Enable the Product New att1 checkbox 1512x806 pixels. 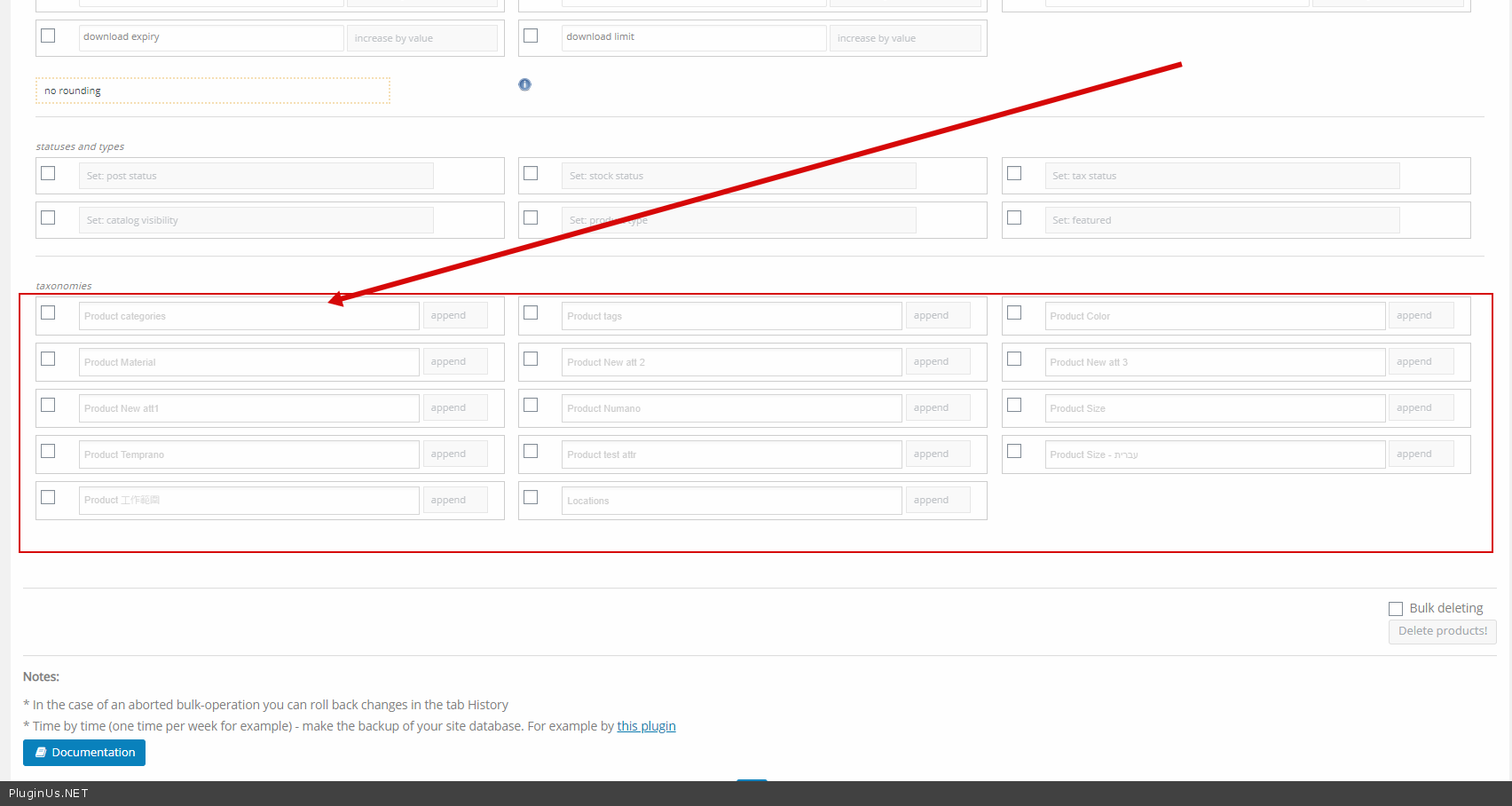[48, 405]
